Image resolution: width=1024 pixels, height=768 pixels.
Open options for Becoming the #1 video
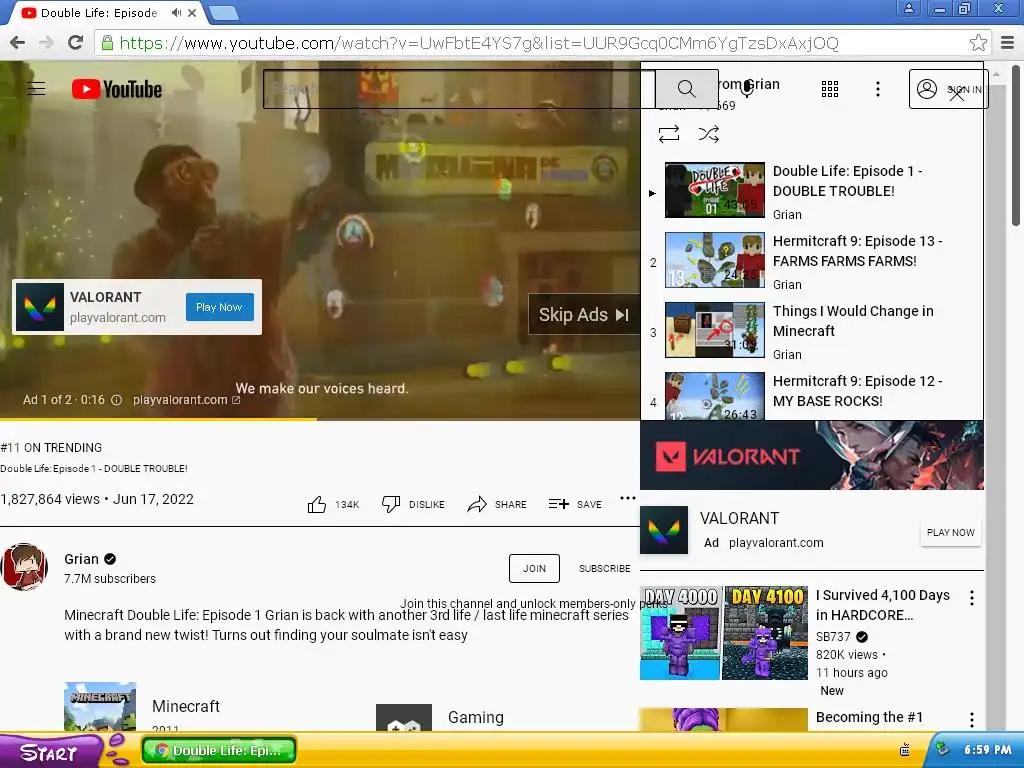click(x=972, y=720)
